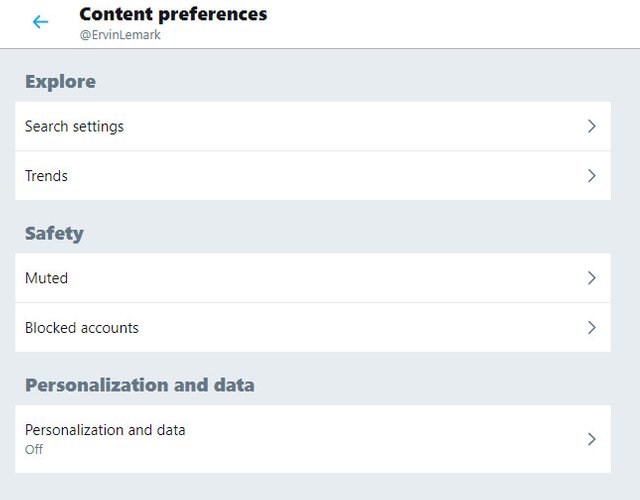Select the Muted label under Safety
The height and width of the screenshot is (500, 640).
pyautogui.click(x=46, y=278)
